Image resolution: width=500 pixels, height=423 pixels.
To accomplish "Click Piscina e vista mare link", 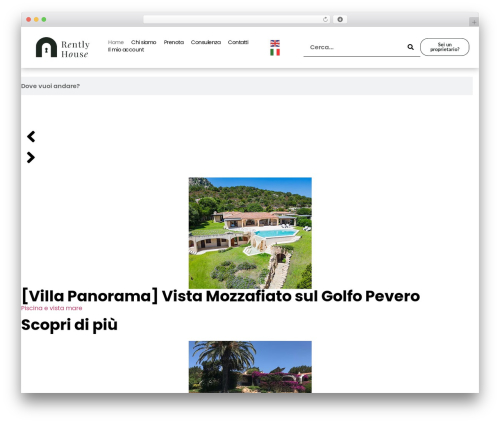I will (x=52, y=308).
